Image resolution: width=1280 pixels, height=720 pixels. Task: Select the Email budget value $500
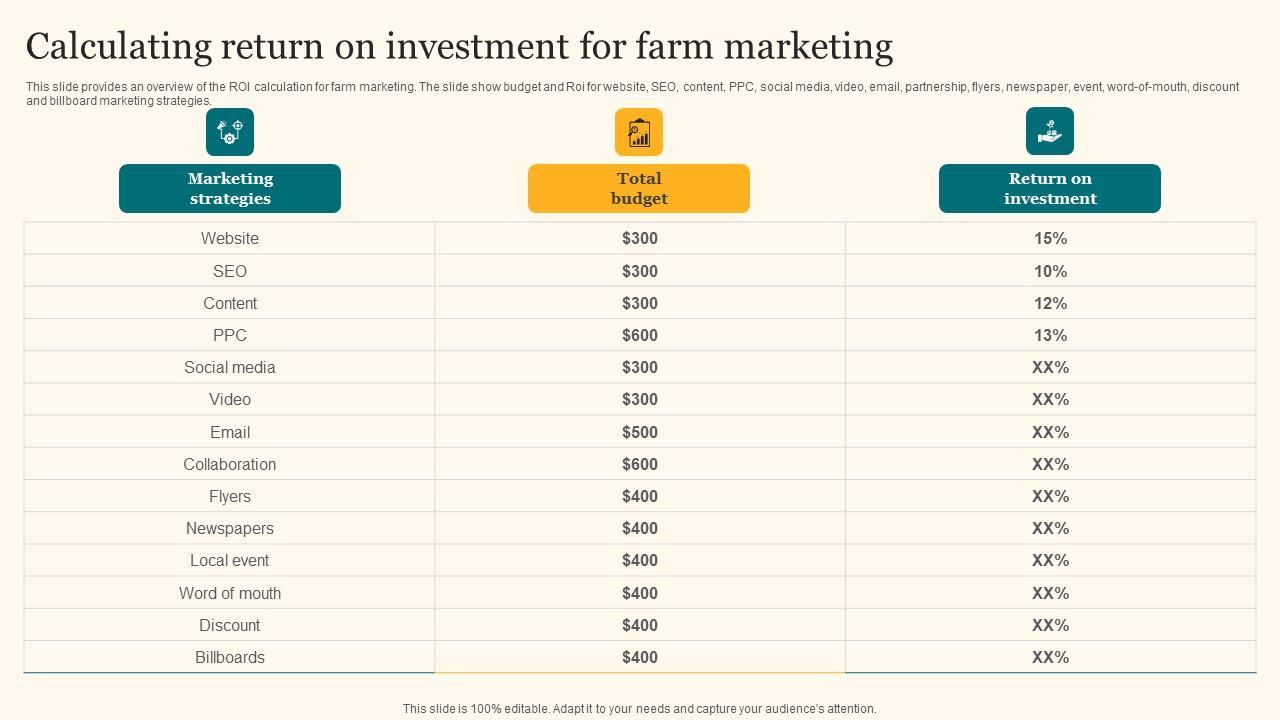(x=640, y=432)
